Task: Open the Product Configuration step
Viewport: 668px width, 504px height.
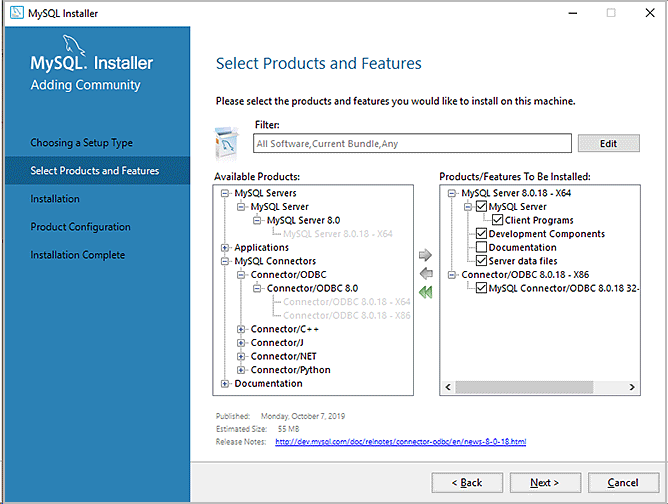Action: point(81,227)
